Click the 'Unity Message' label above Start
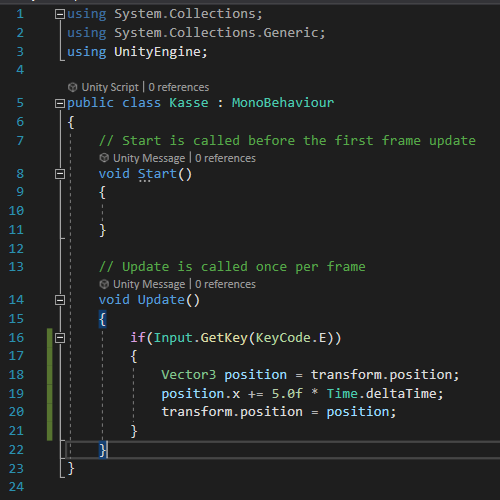Screen dimensions: 500x500 (x=149, y=158)
